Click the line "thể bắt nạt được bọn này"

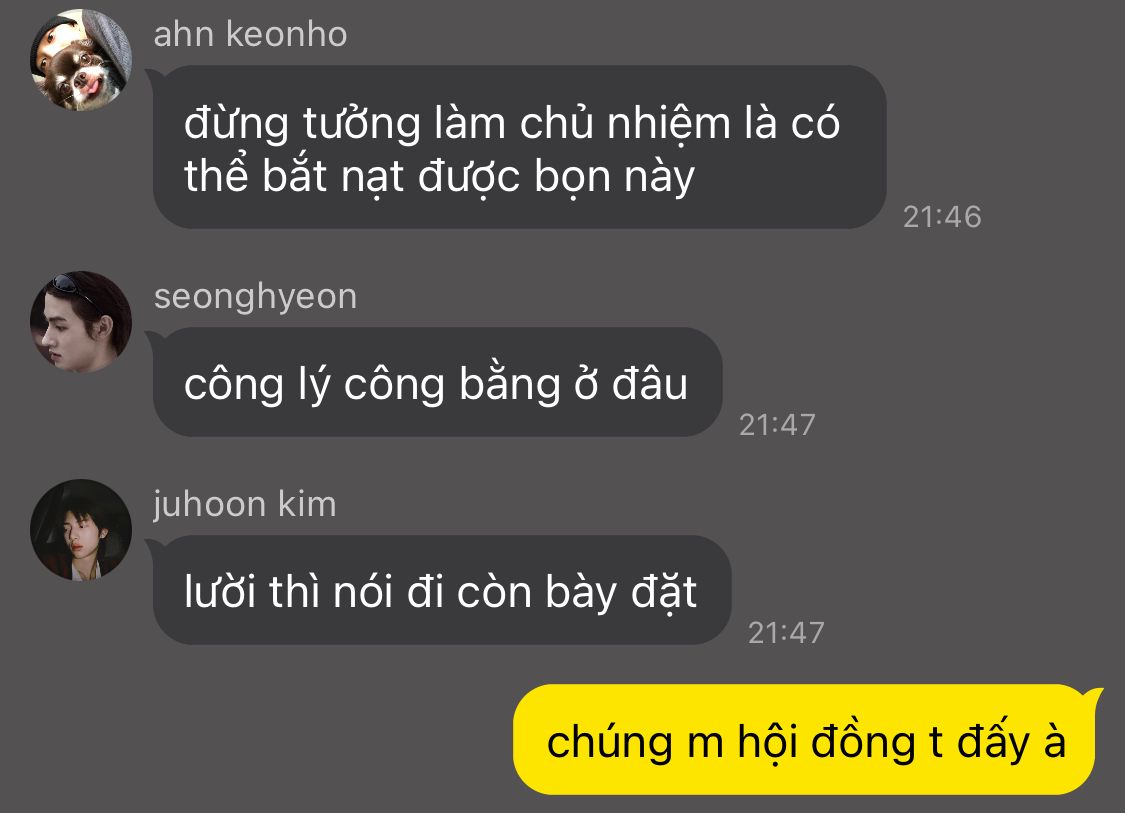coord(439,177)
